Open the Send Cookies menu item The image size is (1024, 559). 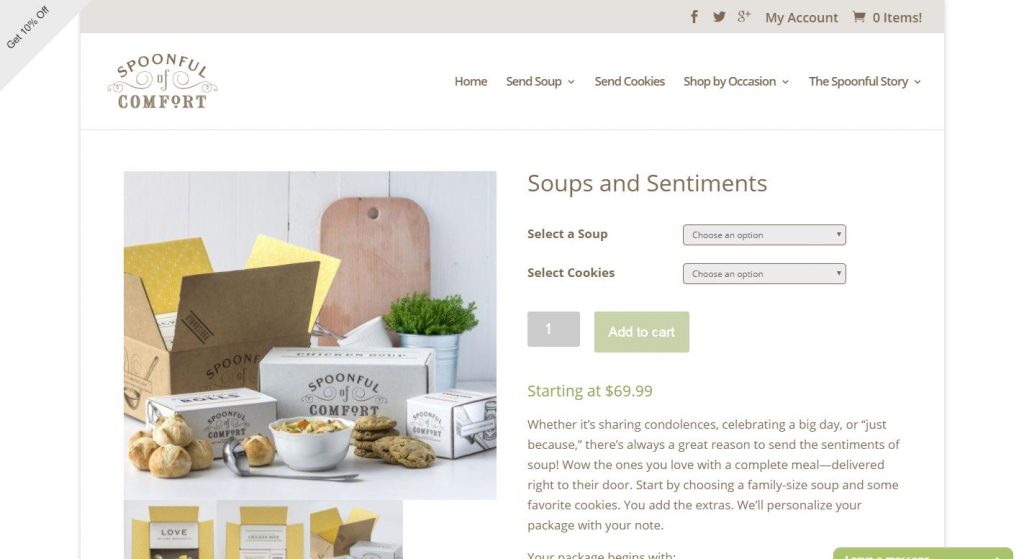click(x=630, y=82)
